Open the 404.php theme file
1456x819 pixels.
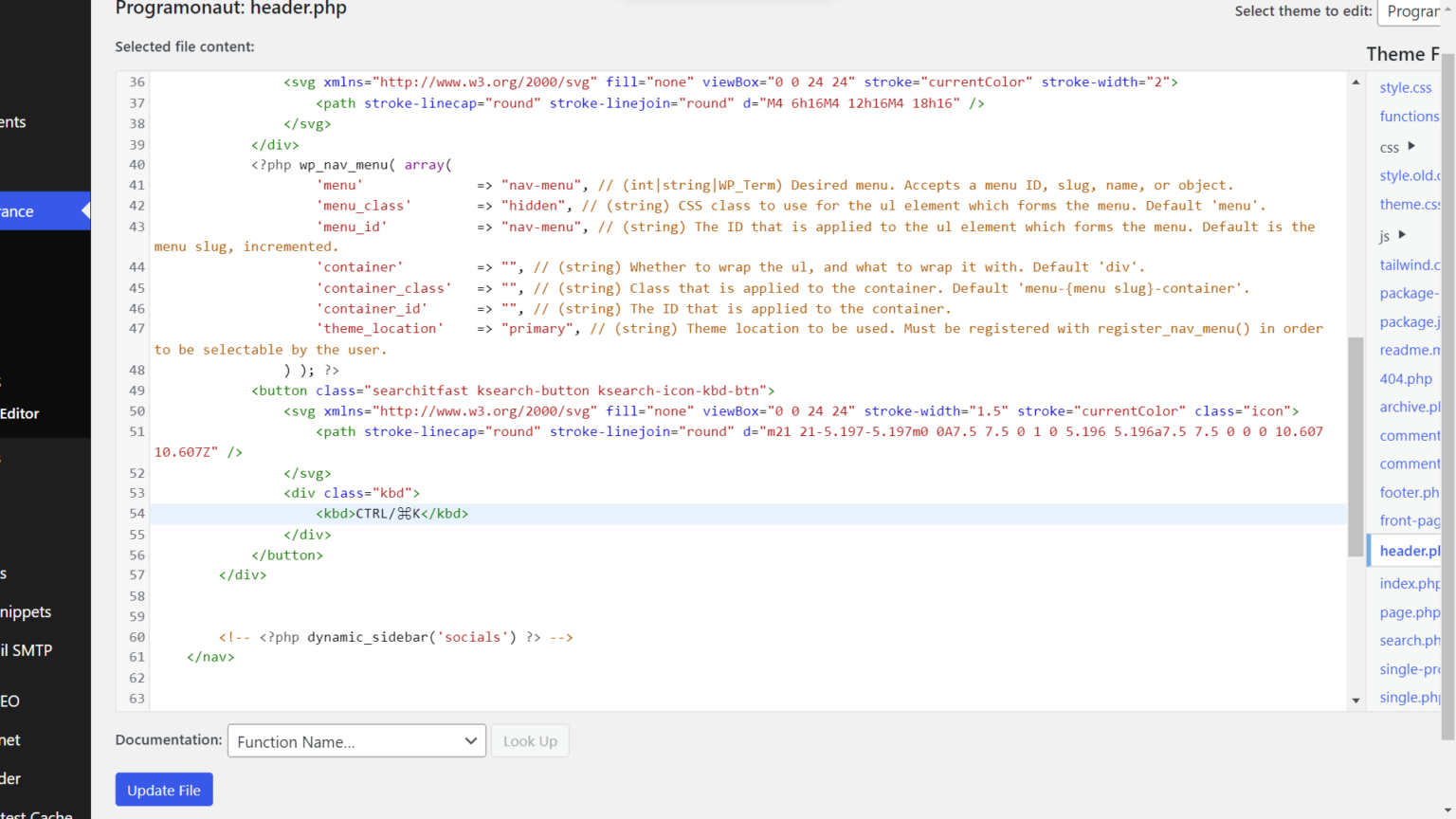[1406, 378]
